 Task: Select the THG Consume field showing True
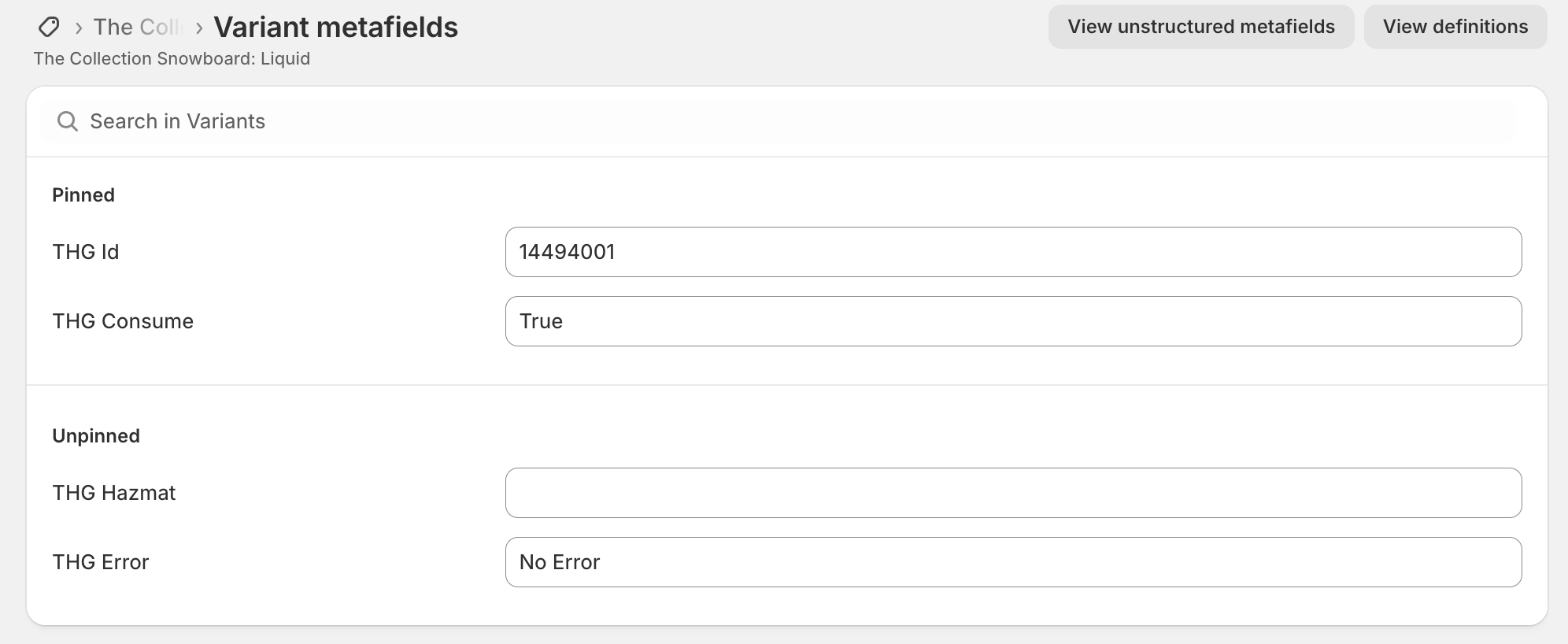pyautogui.click(x=1012, y=321)
